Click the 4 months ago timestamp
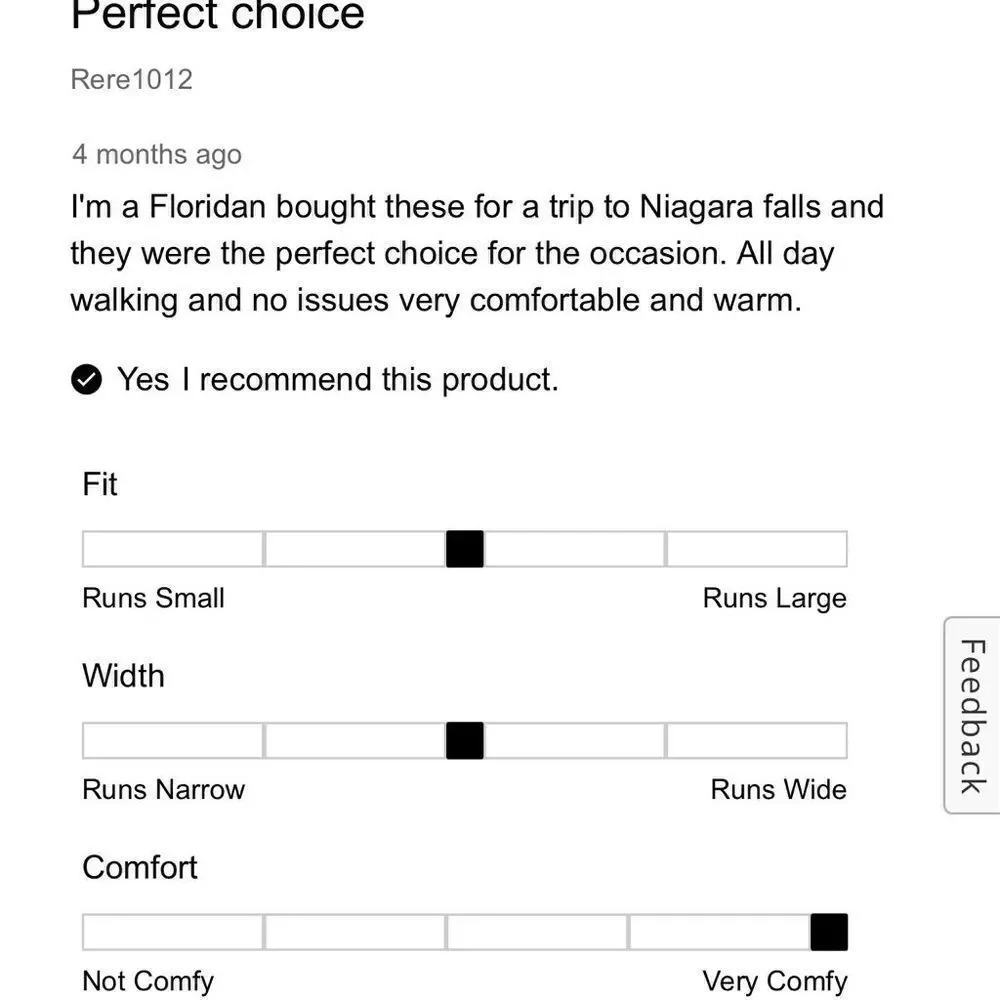The height and width of the screenshot is (1000, 1000). tap(157, 155)
